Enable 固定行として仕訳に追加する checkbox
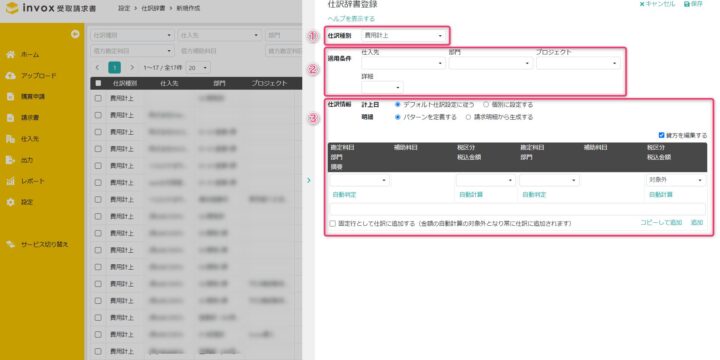The image size is (720, 360). click(x=332, y=224)
